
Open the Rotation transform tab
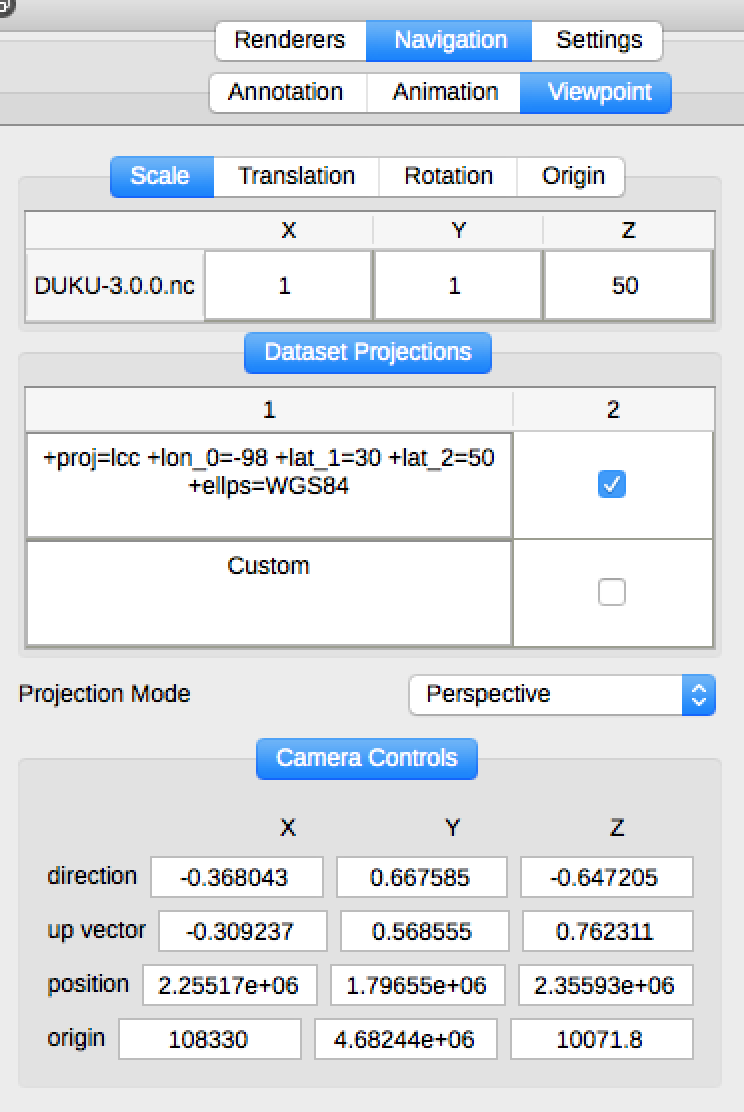(448, 177)
